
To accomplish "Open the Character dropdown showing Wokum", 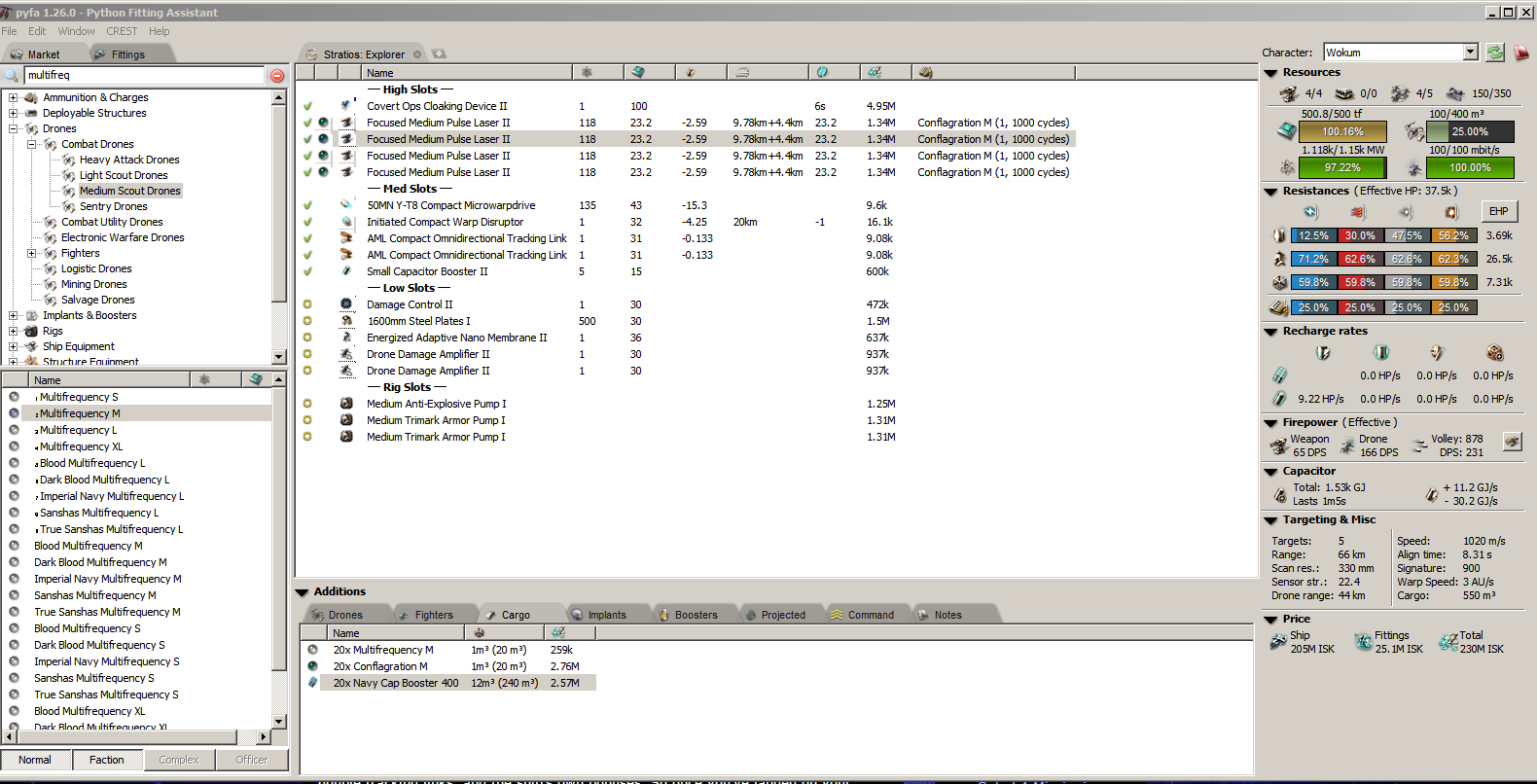I will click(1471, 53).
